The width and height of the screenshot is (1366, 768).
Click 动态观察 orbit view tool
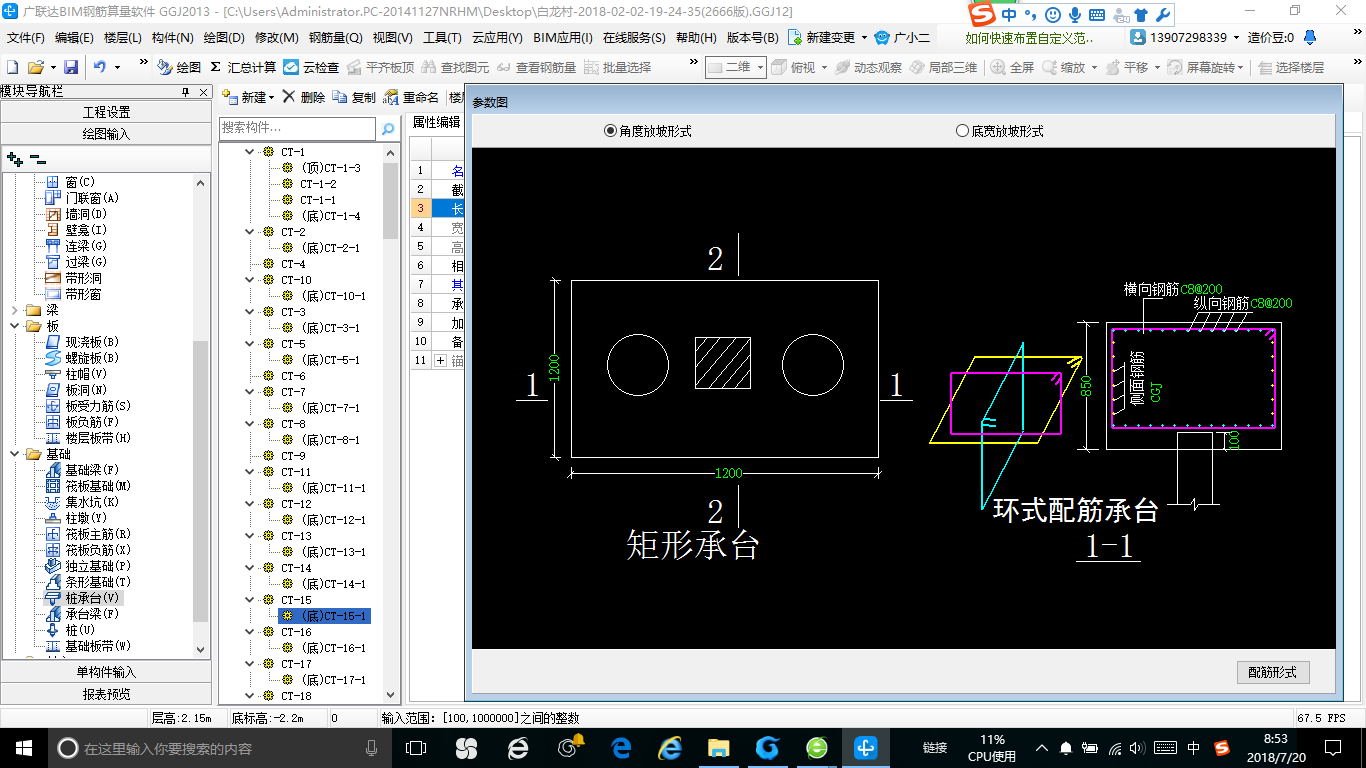coord(868,67)
